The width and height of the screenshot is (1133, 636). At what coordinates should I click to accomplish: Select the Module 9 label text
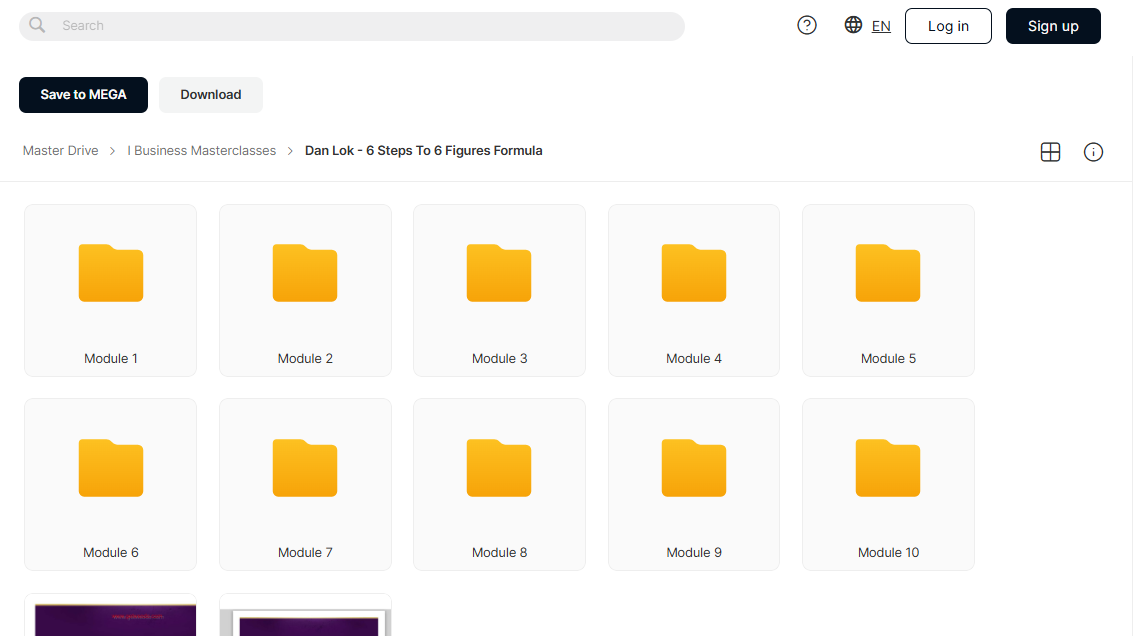tap(694, 552)
